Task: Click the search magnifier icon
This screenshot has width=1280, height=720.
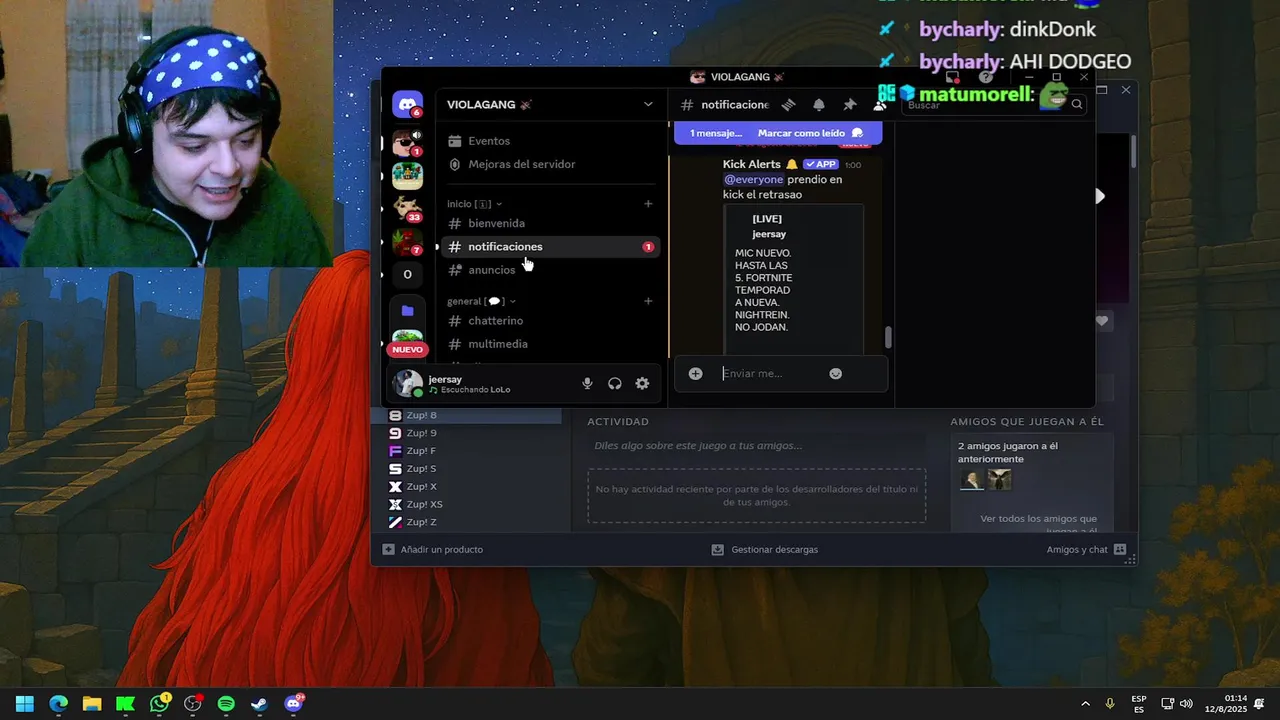Action: [x=1077, y=104]
